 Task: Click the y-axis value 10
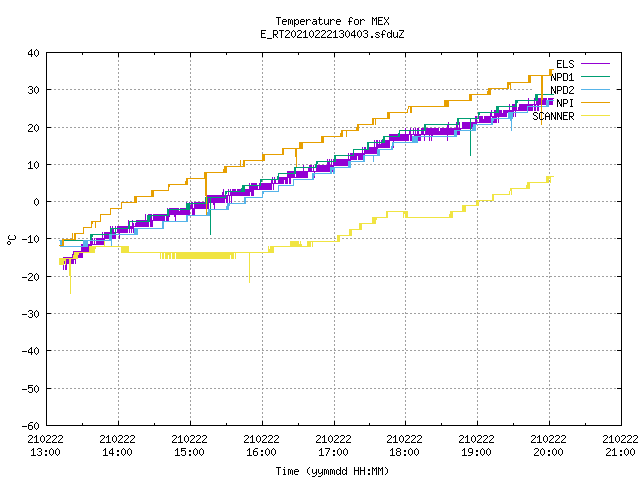point(33,165)
